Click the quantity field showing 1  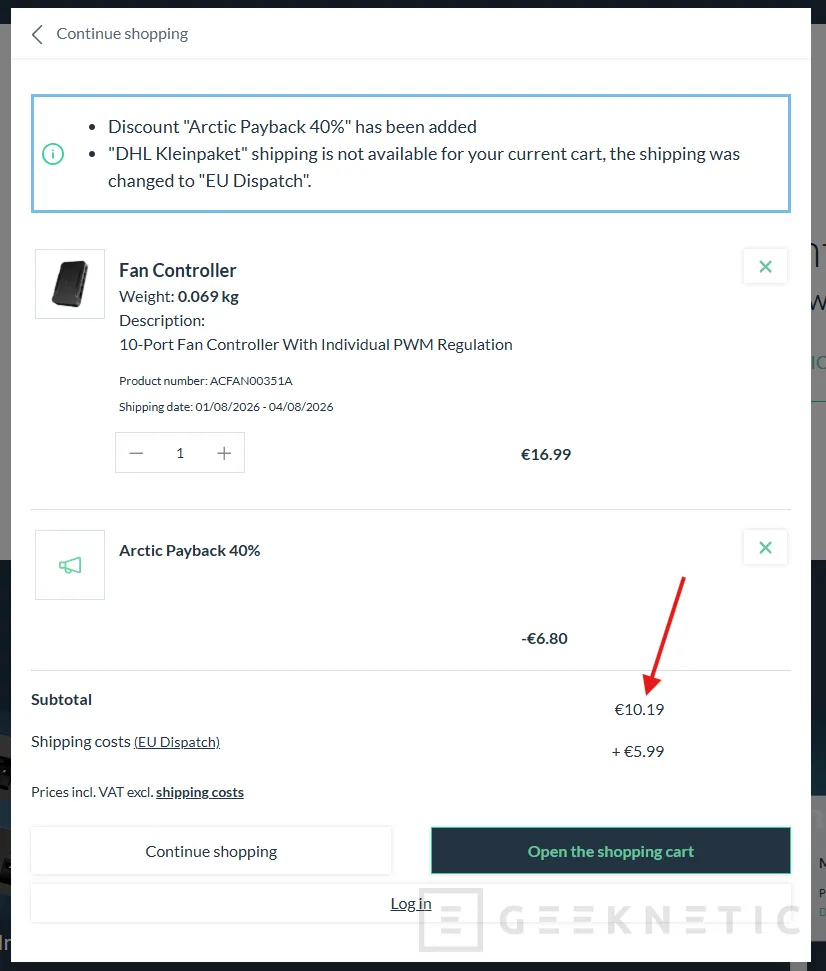(x=180, y=453)
